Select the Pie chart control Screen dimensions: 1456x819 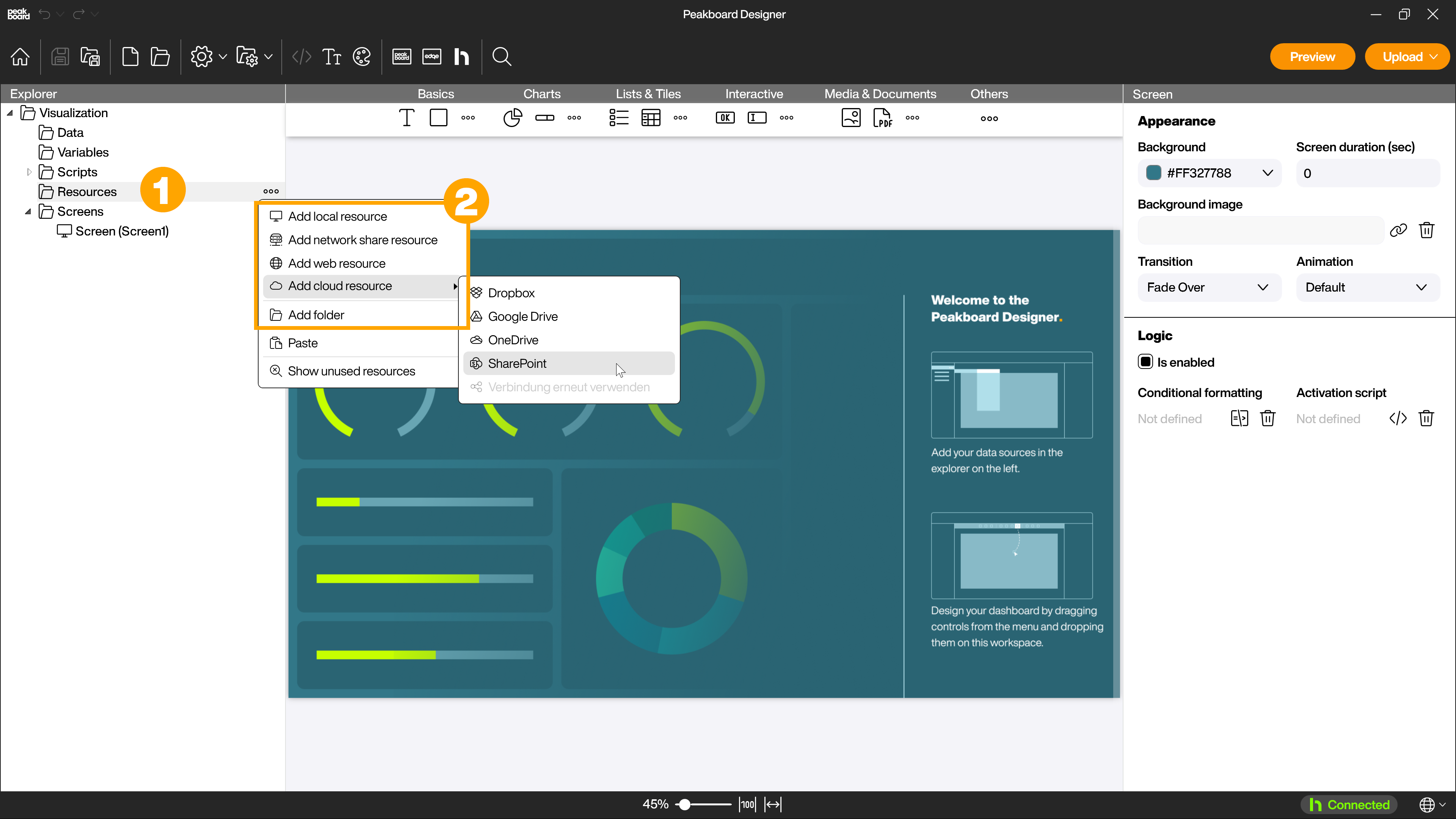(513, 118)
